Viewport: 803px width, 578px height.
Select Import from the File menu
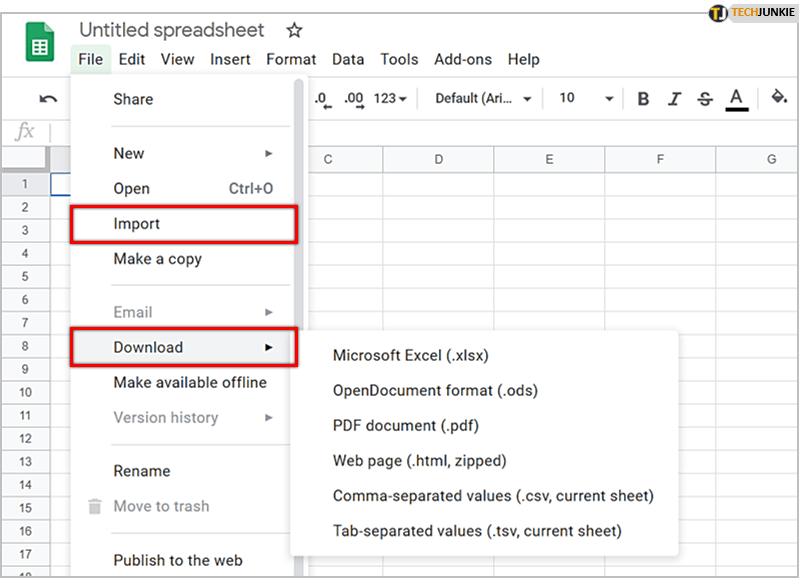click(137, 224)
